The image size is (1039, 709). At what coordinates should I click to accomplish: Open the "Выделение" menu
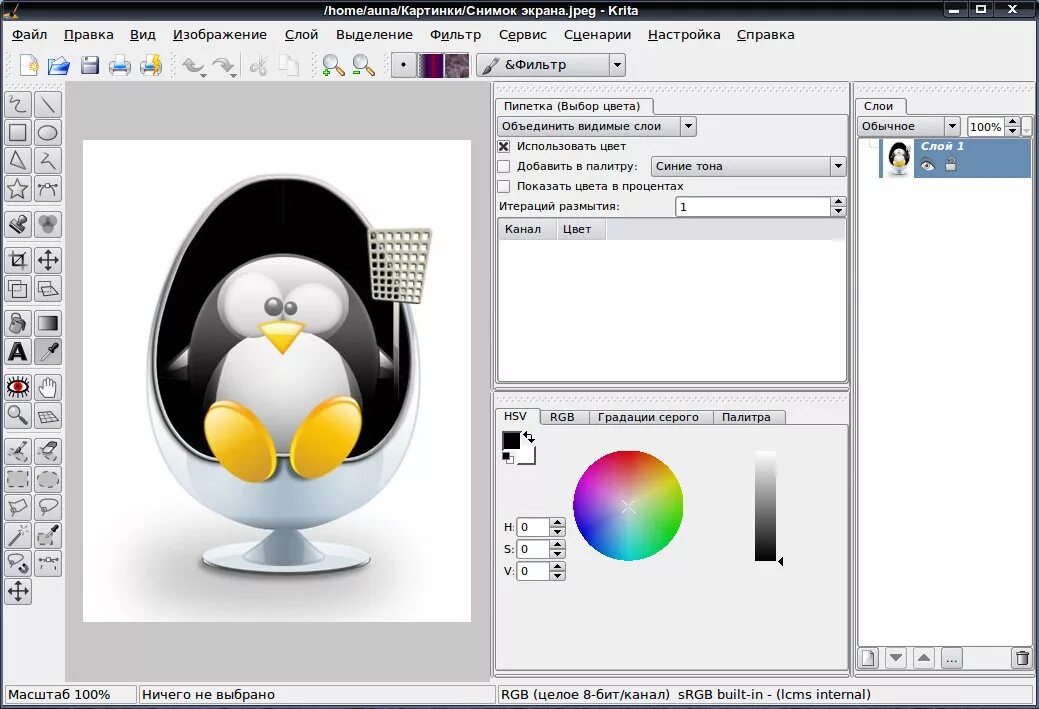coord(374,34)
